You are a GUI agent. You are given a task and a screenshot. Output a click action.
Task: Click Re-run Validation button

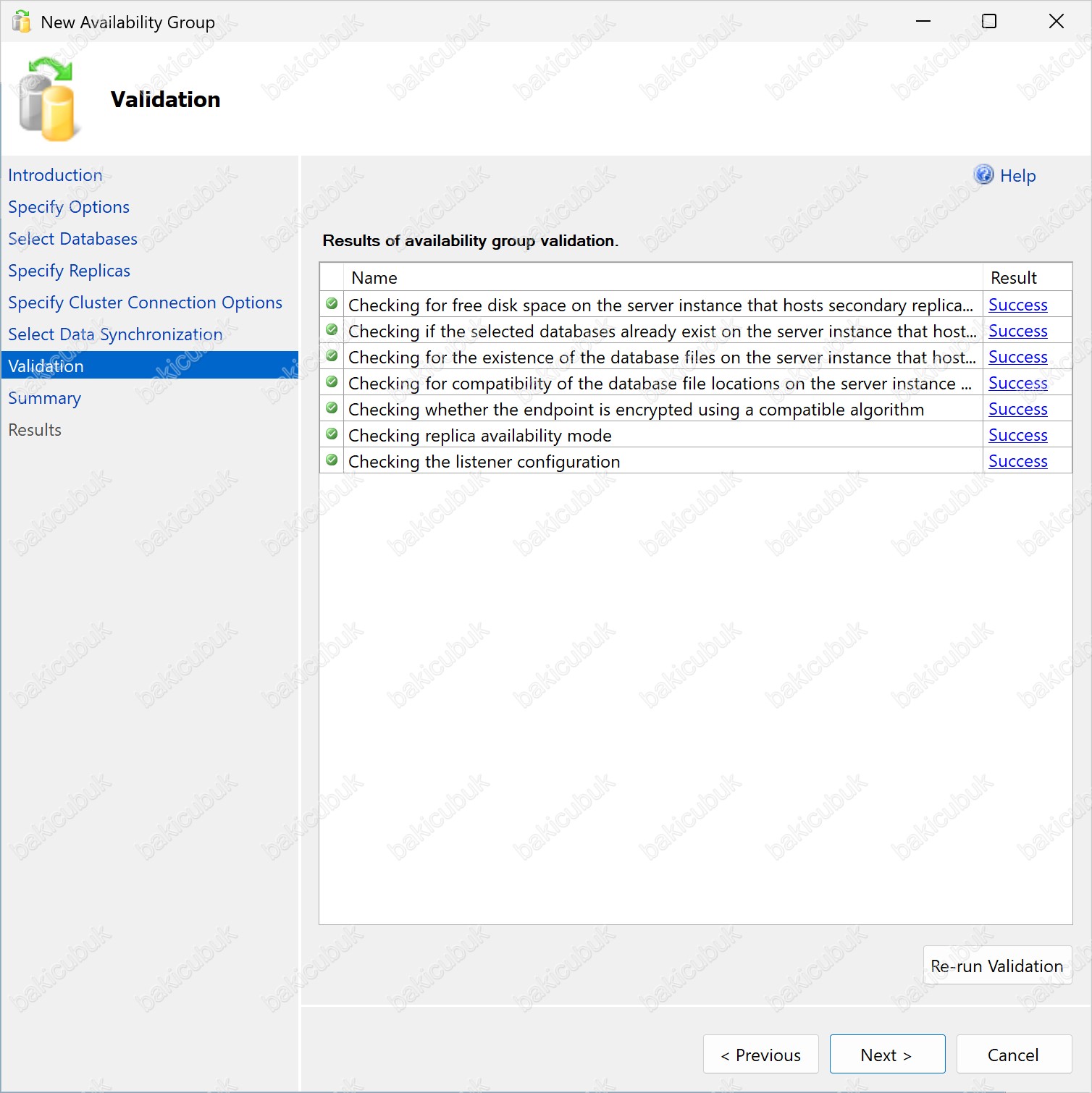(997, 966)
